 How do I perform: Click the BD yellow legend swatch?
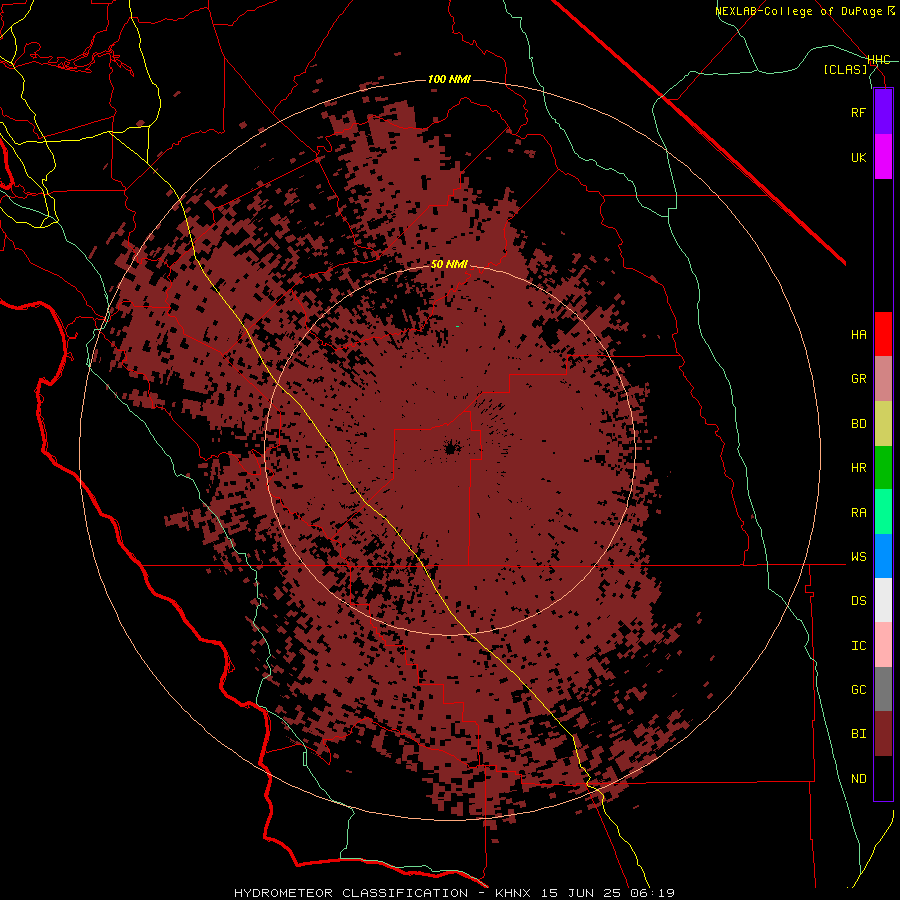tap(883, 424)
